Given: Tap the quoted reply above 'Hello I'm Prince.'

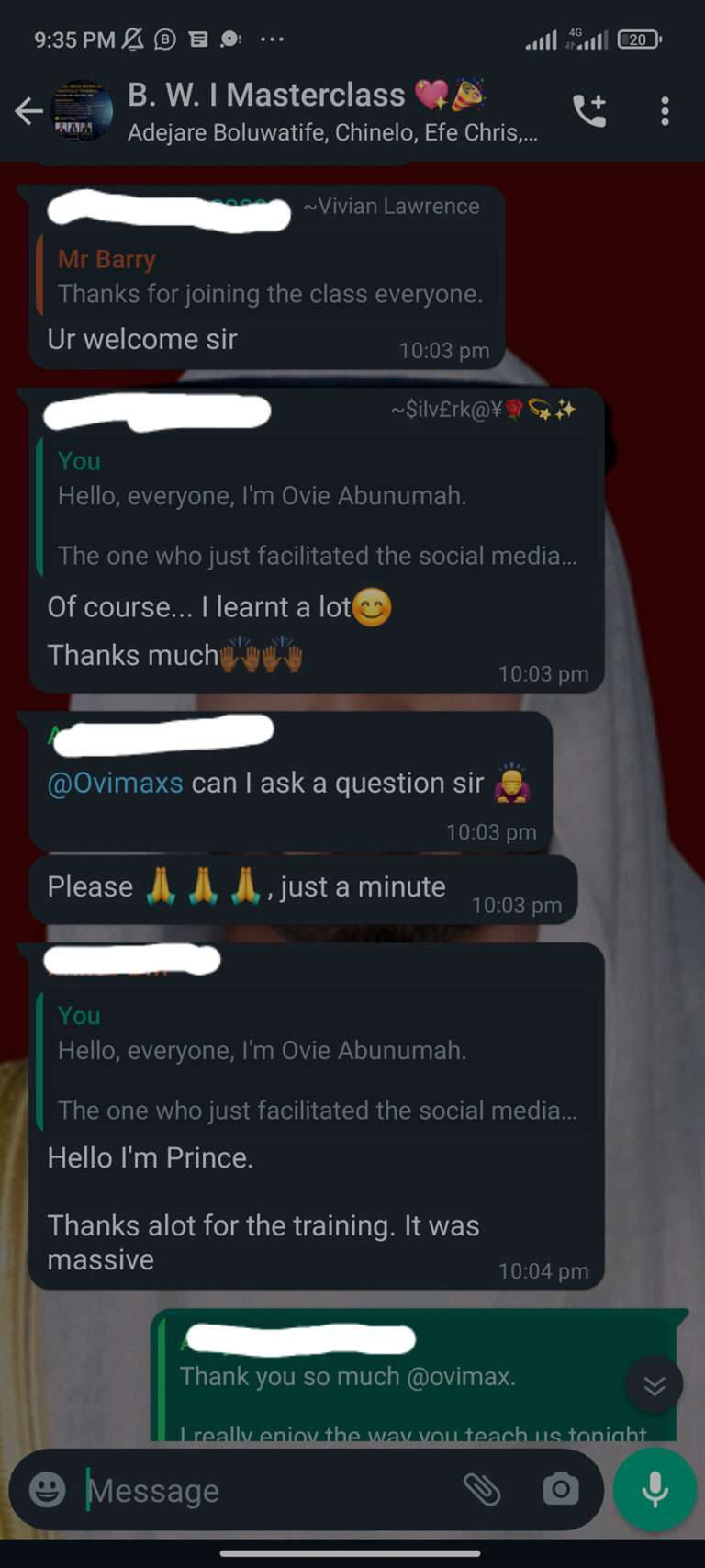Looking at the screenshot, I should point(317,1063).
